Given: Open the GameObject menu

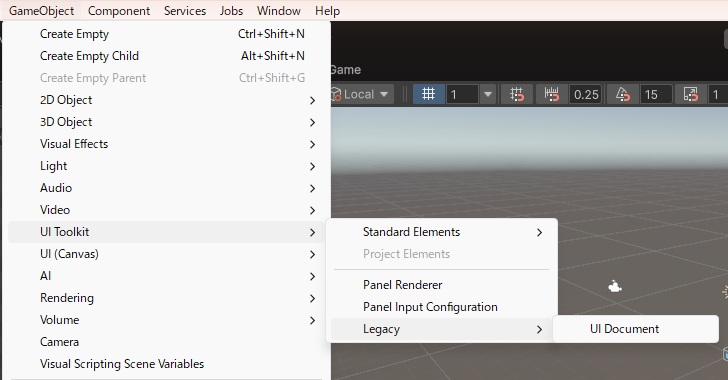Looking at the screenshot, I should pyautogui.click(x=42, y=11).
